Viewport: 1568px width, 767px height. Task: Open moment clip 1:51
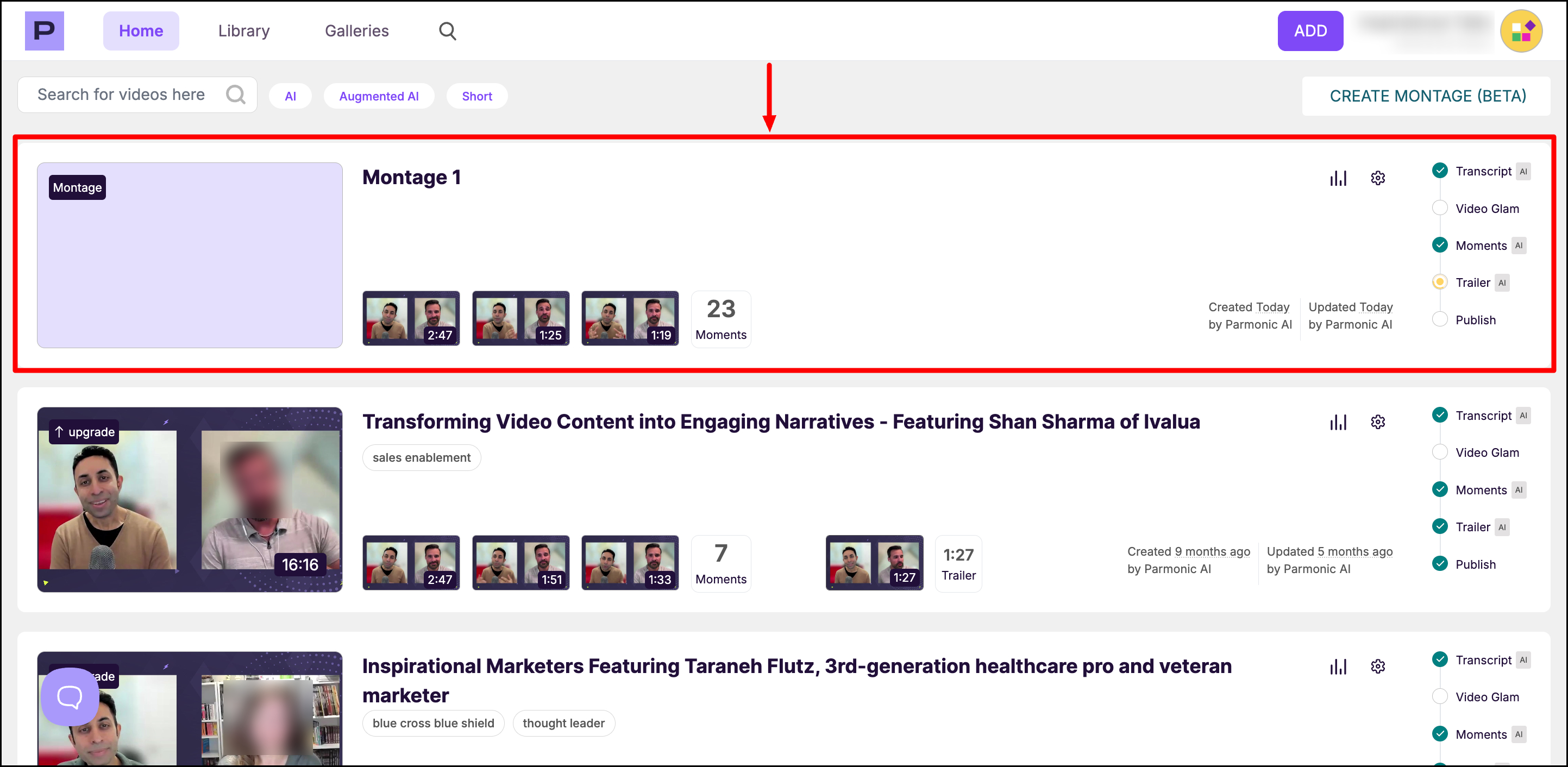coord(520,563)
